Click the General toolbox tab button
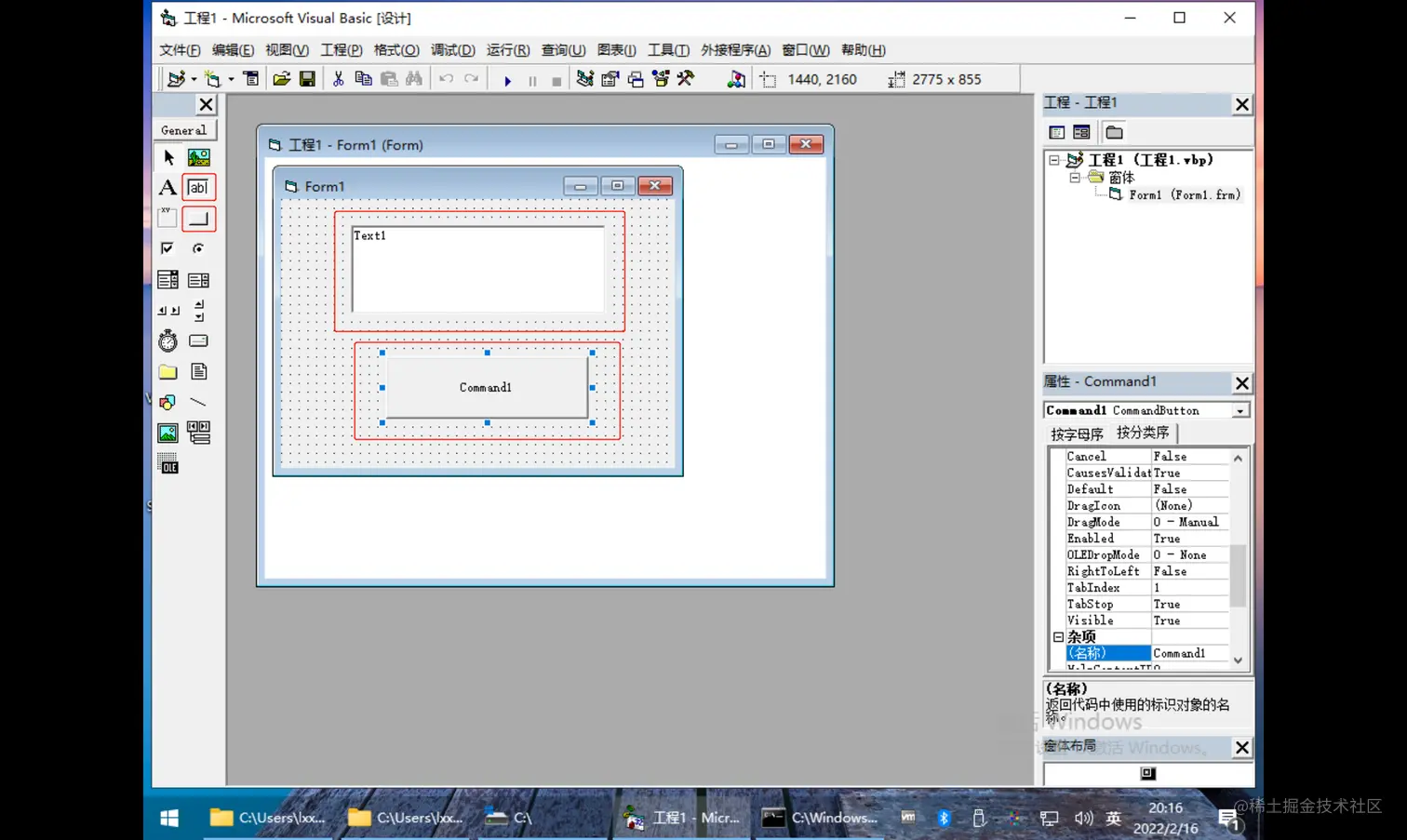Viewport: 1407px width, 840px height. point(184,130)
